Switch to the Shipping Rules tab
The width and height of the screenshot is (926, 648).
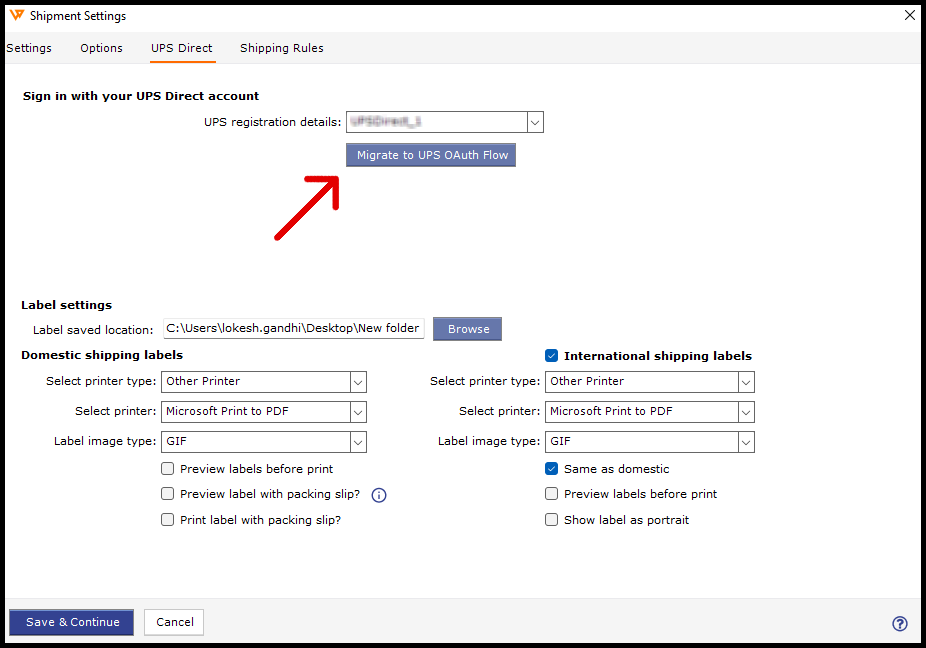[x=281, y=48]
